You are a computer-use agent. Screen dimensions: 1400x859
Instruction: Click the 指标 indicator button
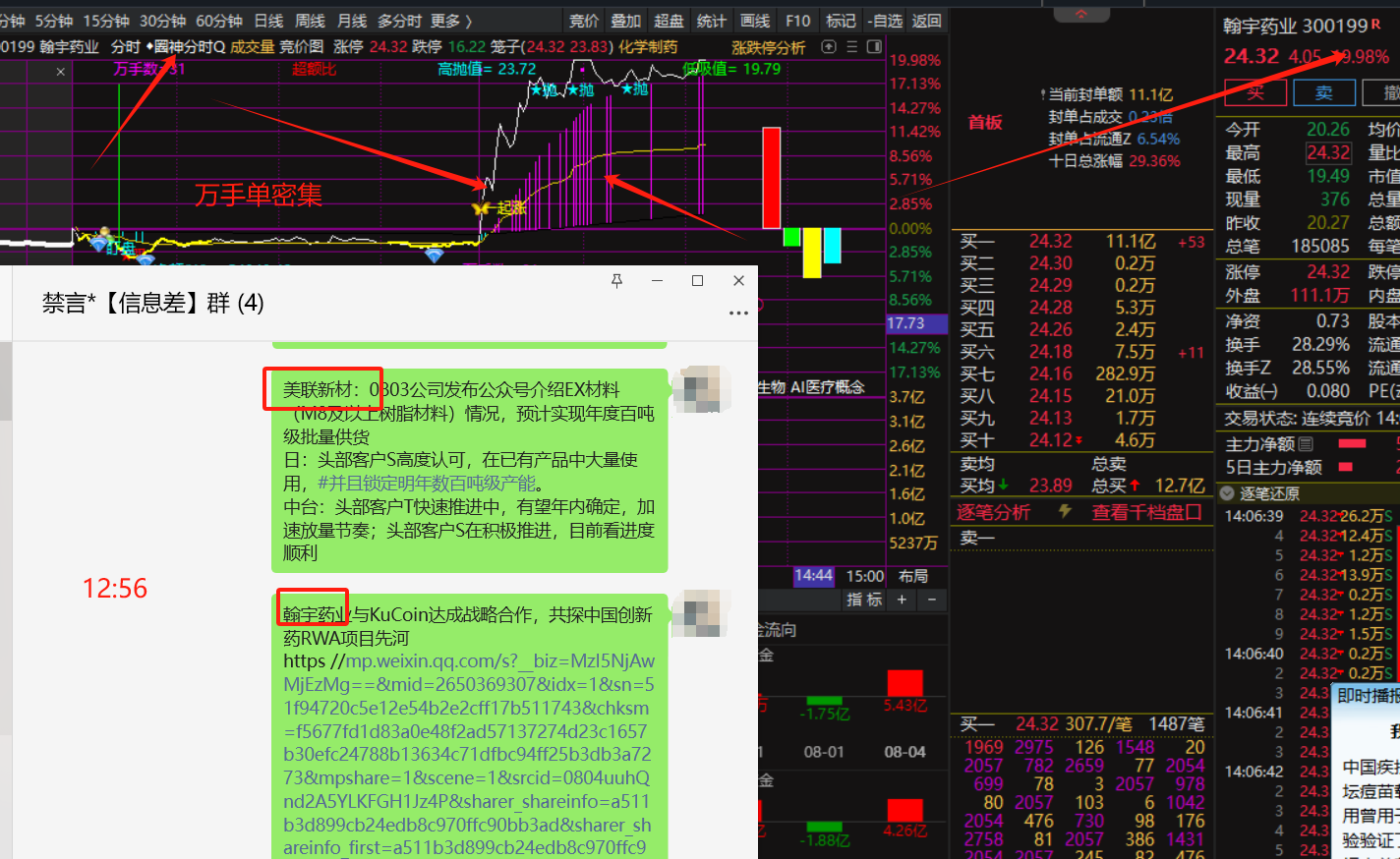coord(864,600)
